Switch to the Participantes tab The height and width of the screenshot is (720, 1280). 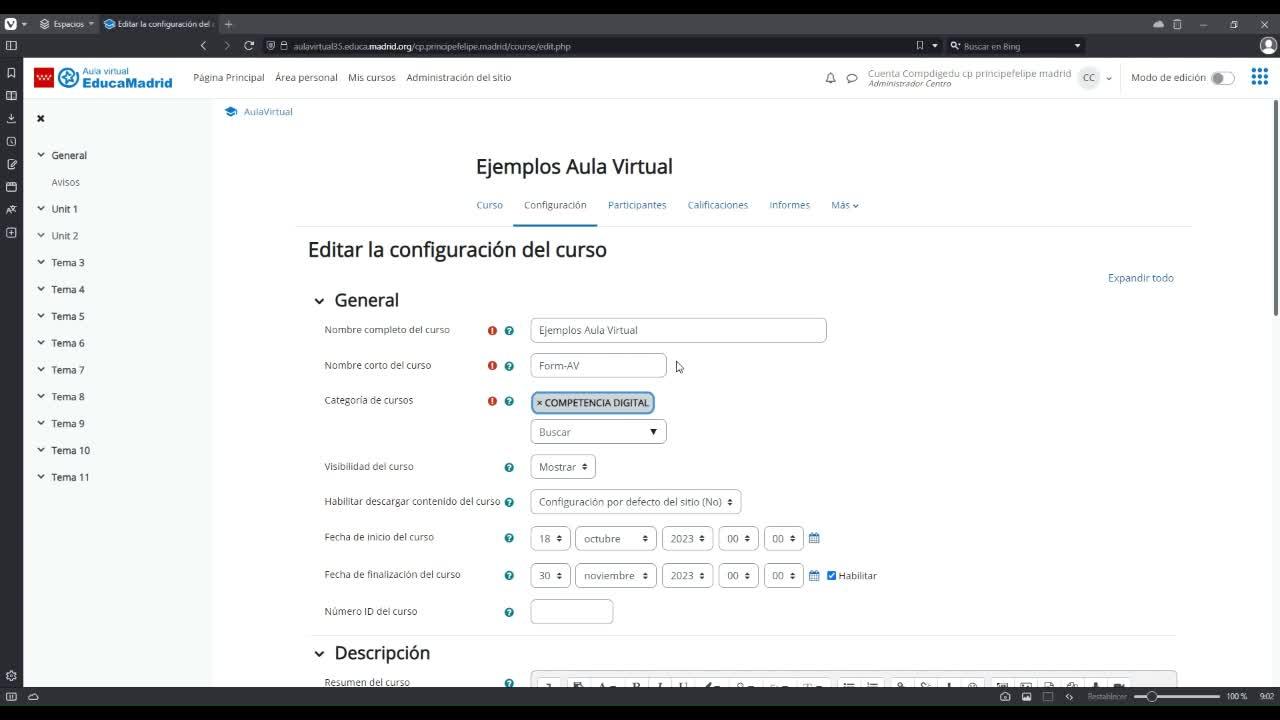pyautogui.click(x=637, y=205)
